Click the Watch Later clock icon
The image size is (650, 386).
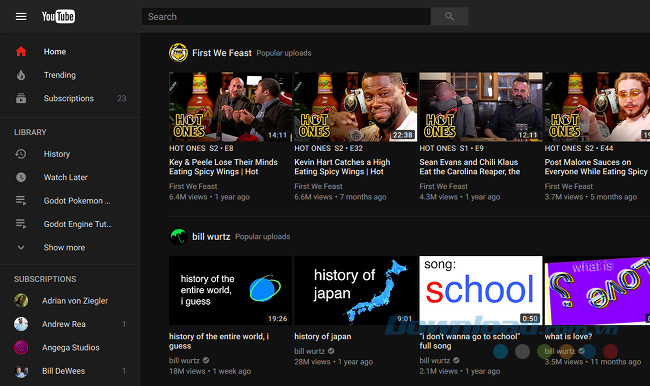point(21,177)
